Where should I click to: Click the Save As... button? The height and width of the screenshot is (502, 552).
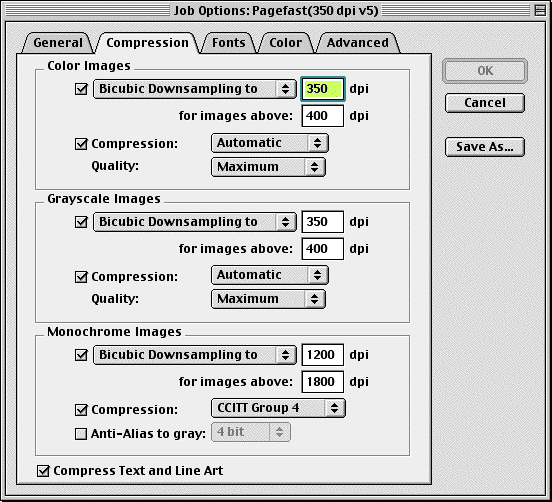[x=485, y=147]
